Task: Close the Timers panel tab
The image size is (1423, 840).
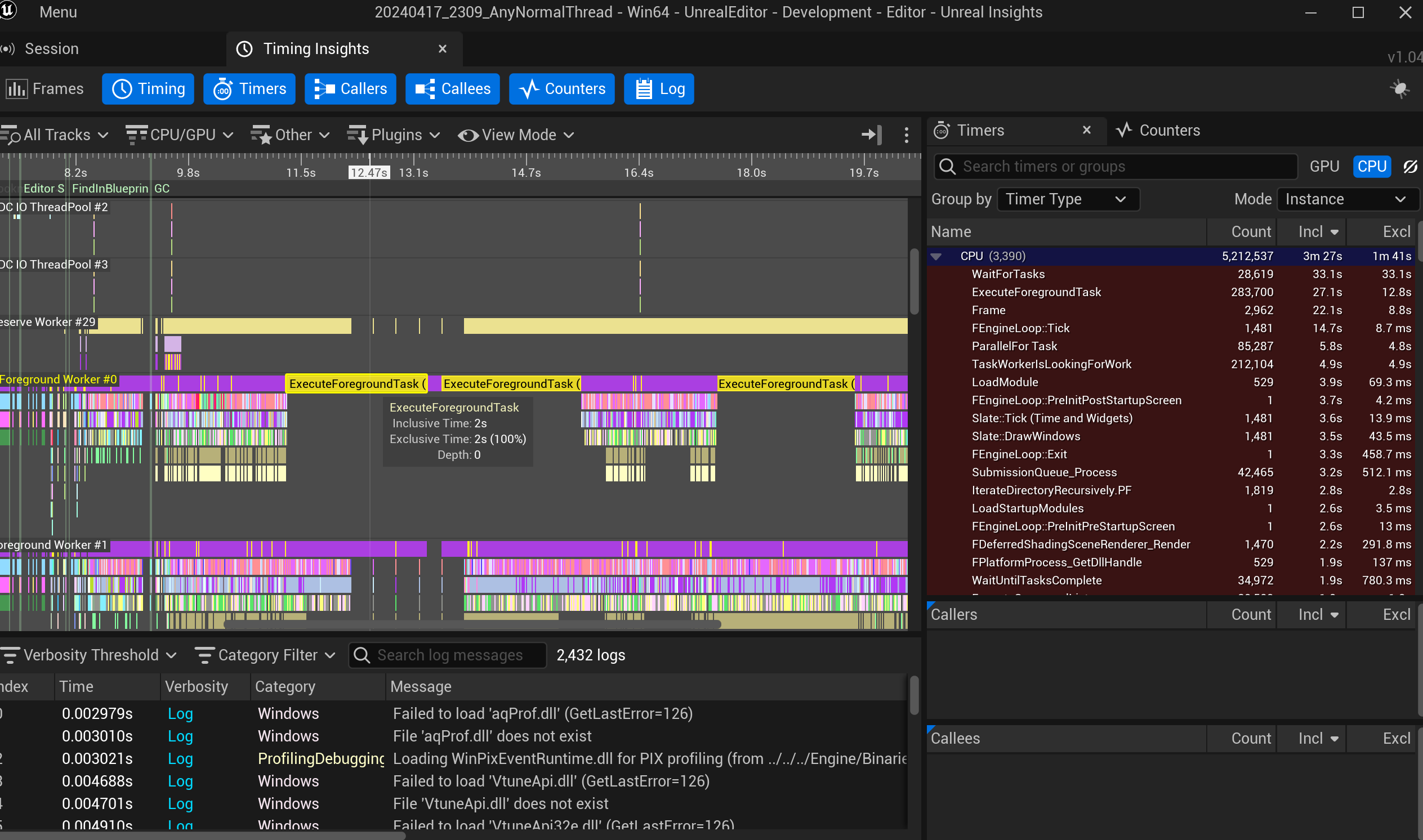Action: pos(1086,130)
